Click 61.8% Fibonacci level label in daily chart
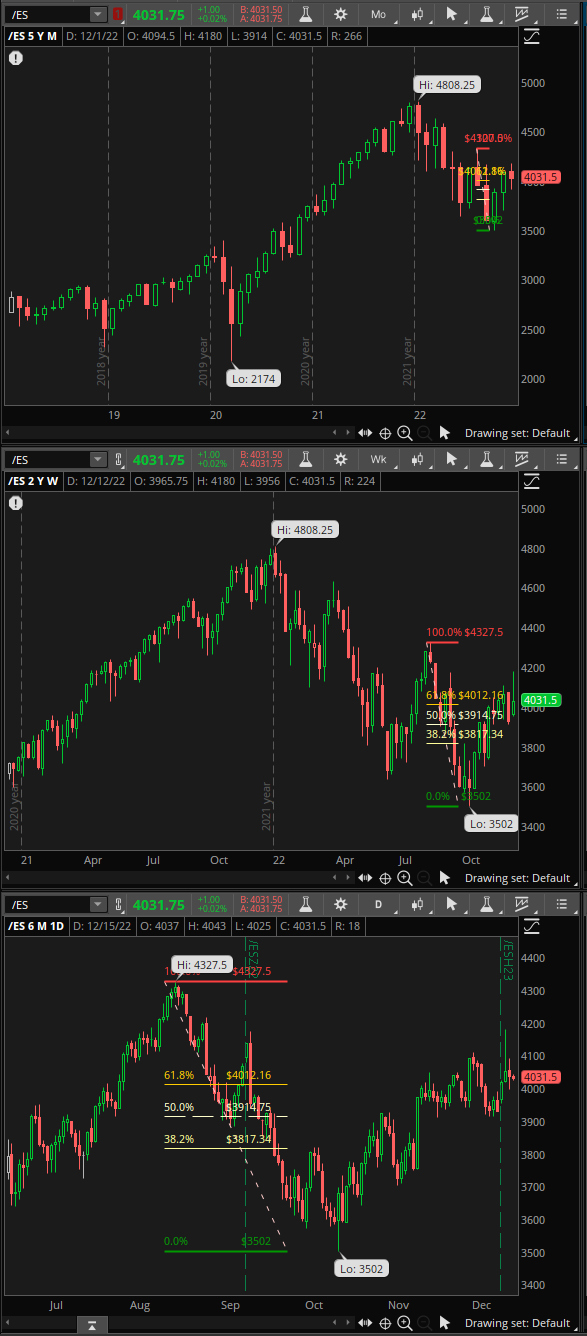The image size is (587, 1336). (x=179, y=1075)
